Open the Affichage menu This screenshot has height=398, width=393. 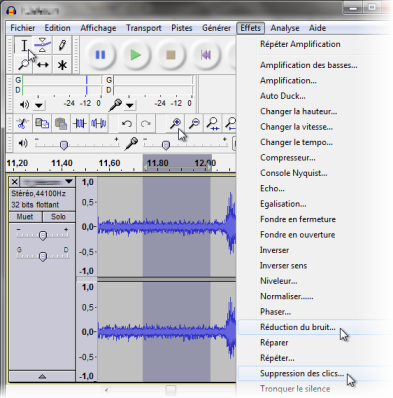(98, 28)
